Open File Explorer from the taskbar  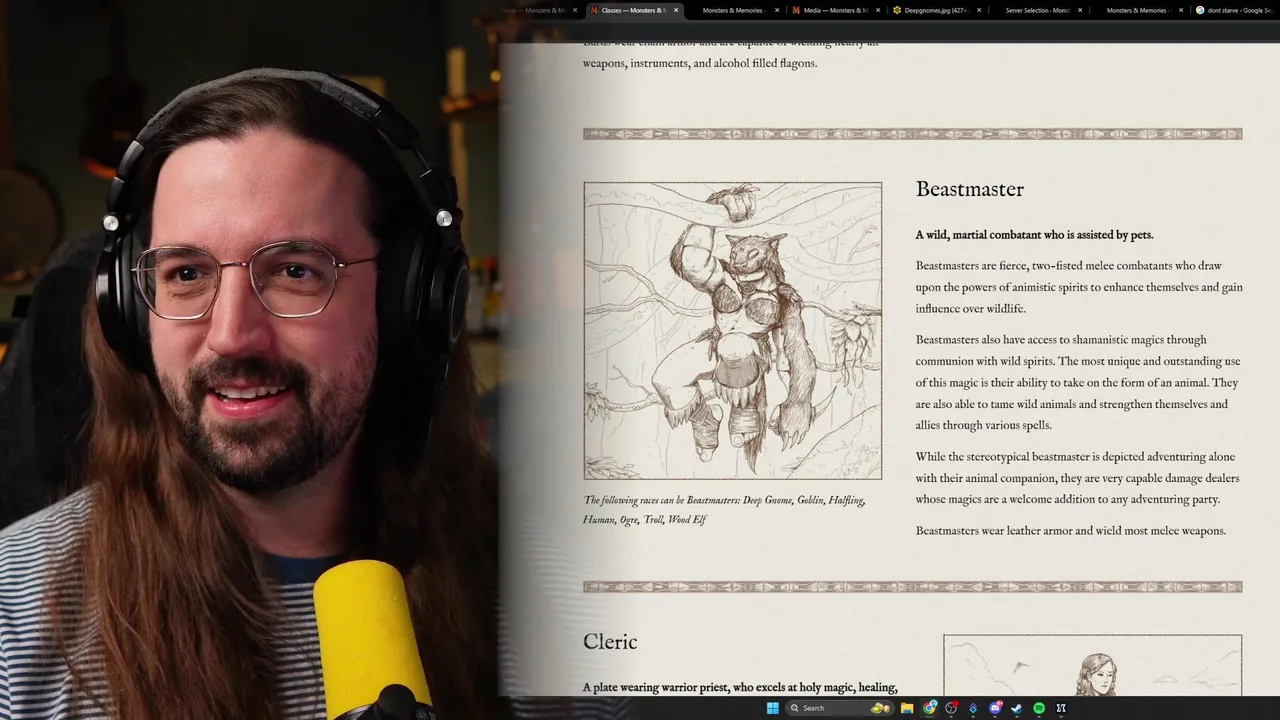pyautogui.click(x=907, y=708)
